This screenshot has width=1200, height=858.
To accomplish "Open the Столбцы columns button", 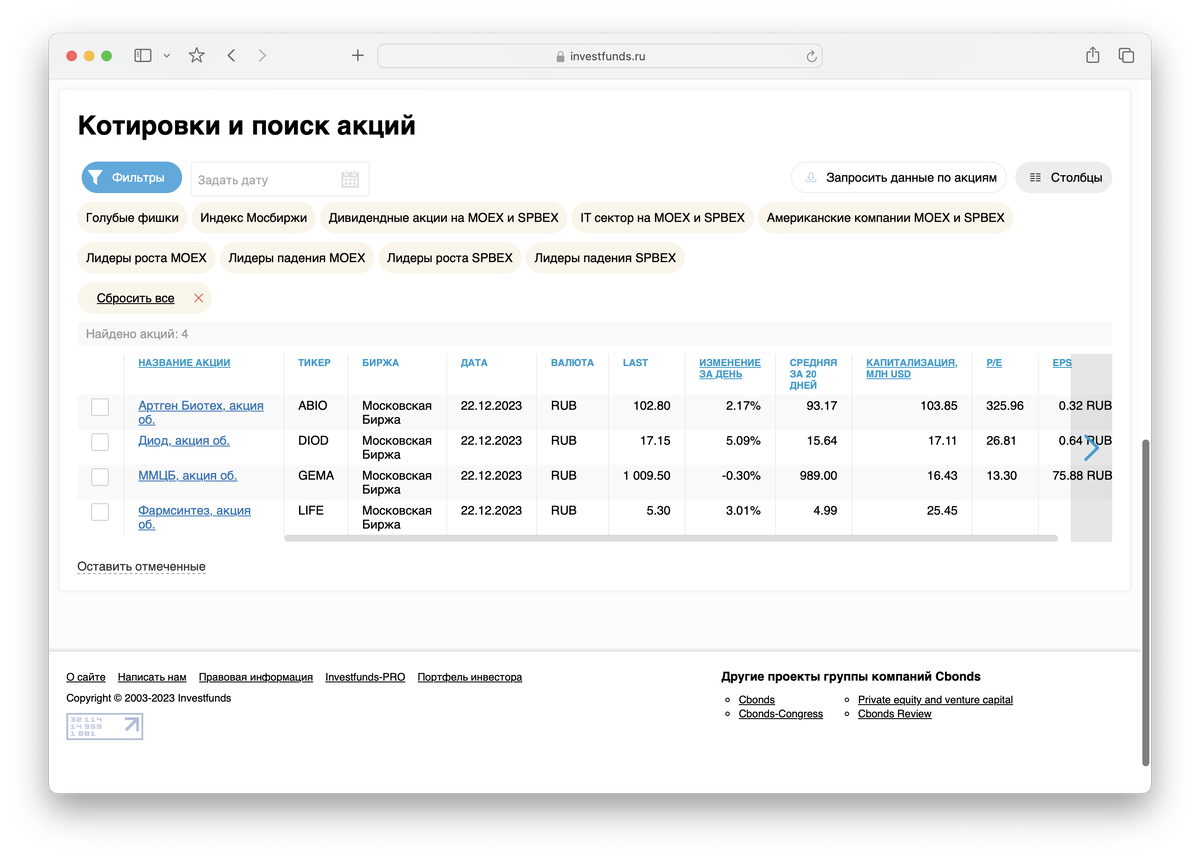I will point(1064,178).
